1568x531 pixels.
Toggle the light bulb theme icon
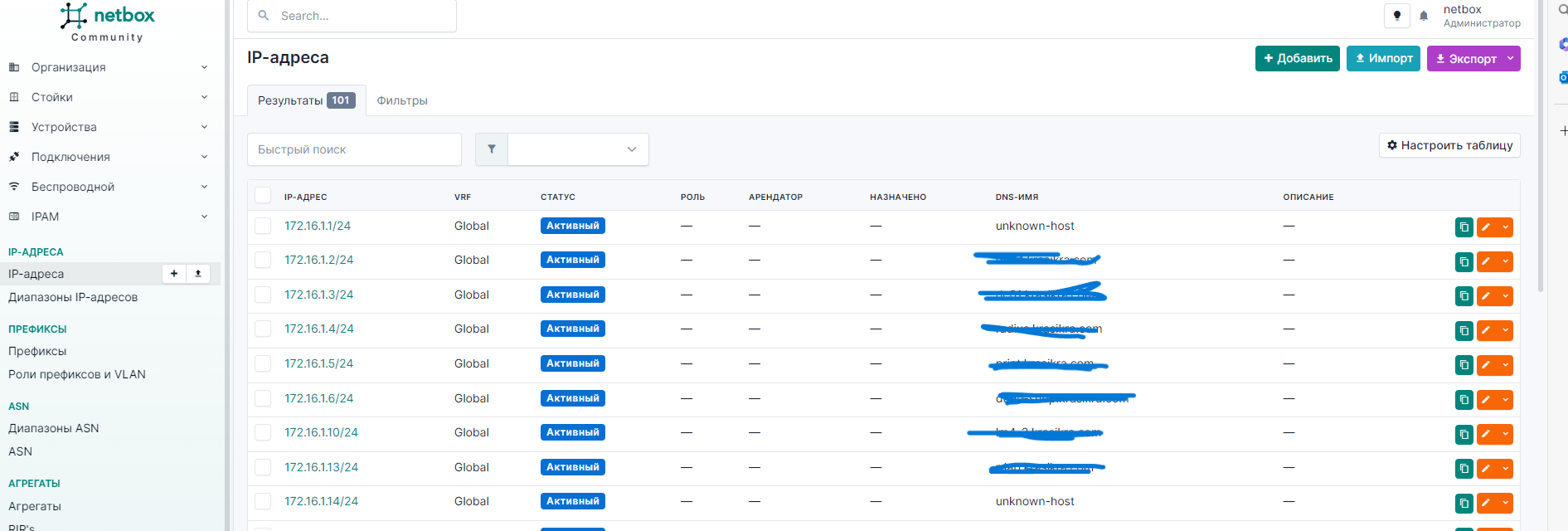coord(1397,16)
